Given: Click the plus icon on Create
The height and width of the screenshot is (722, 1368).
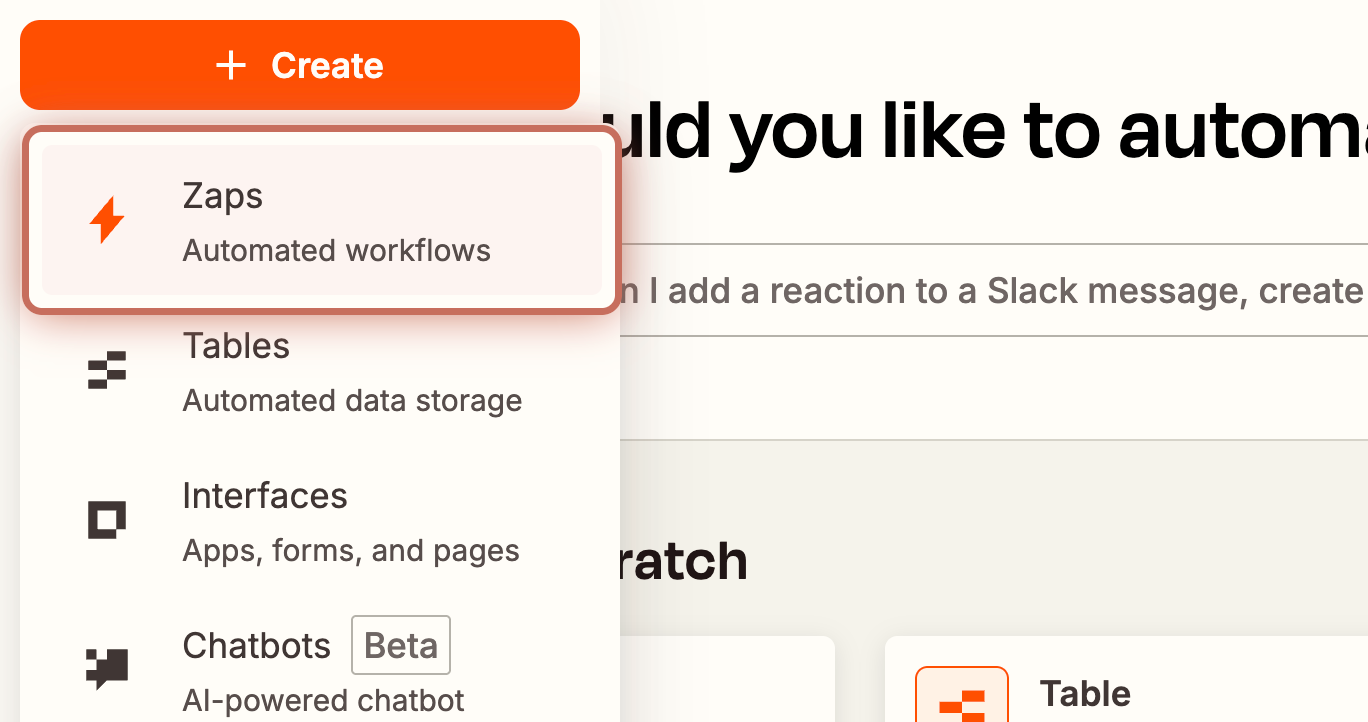Looking at the screenshot, I should (x=231, y=66).
